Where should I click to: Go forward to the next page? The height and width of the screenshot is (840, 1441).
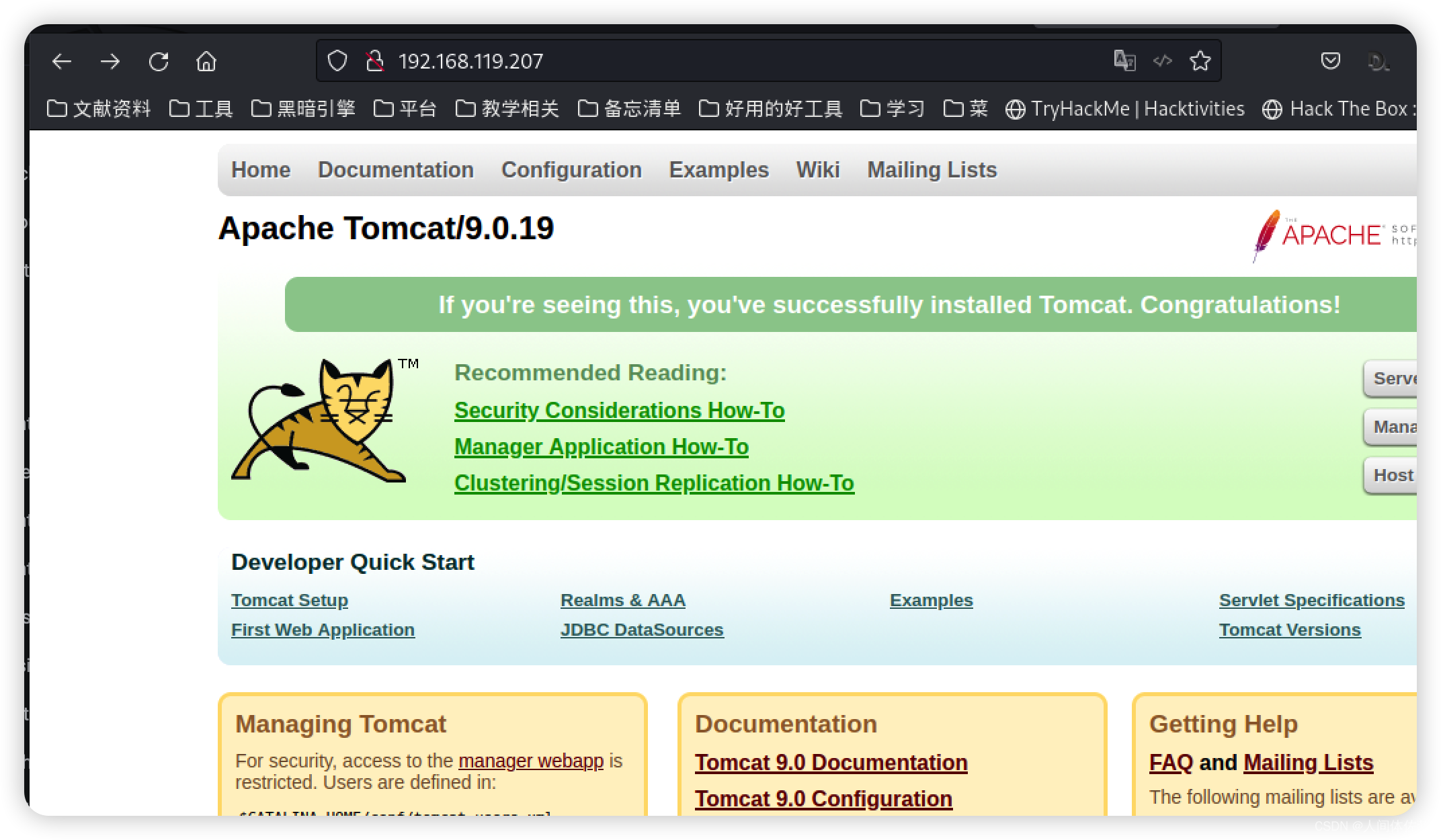[110, 61]
